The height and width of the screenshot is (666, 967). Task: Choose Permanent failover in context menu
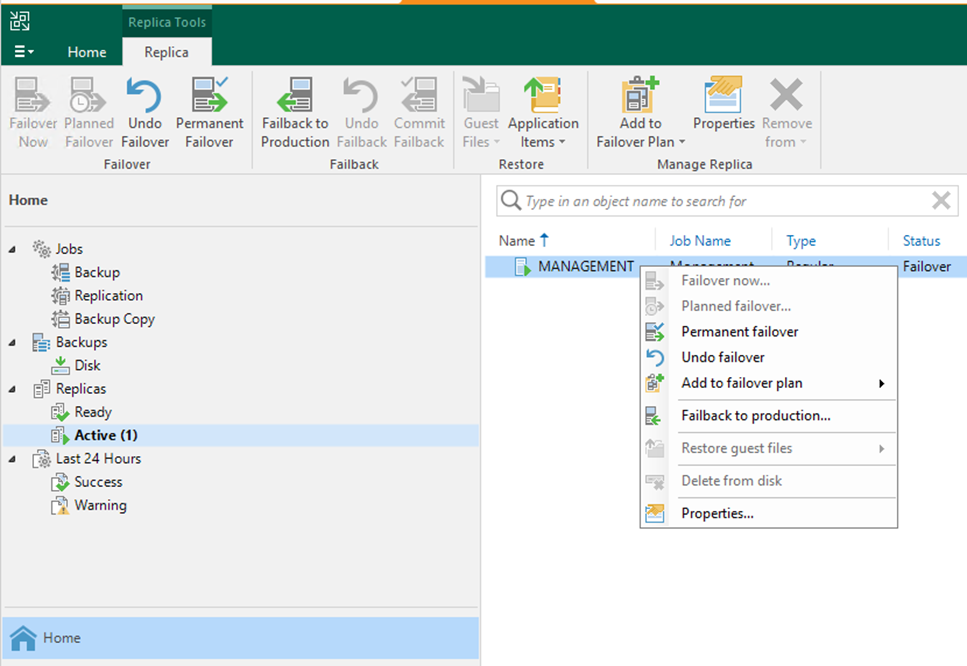pyautogui.click(x=739, y=332)
